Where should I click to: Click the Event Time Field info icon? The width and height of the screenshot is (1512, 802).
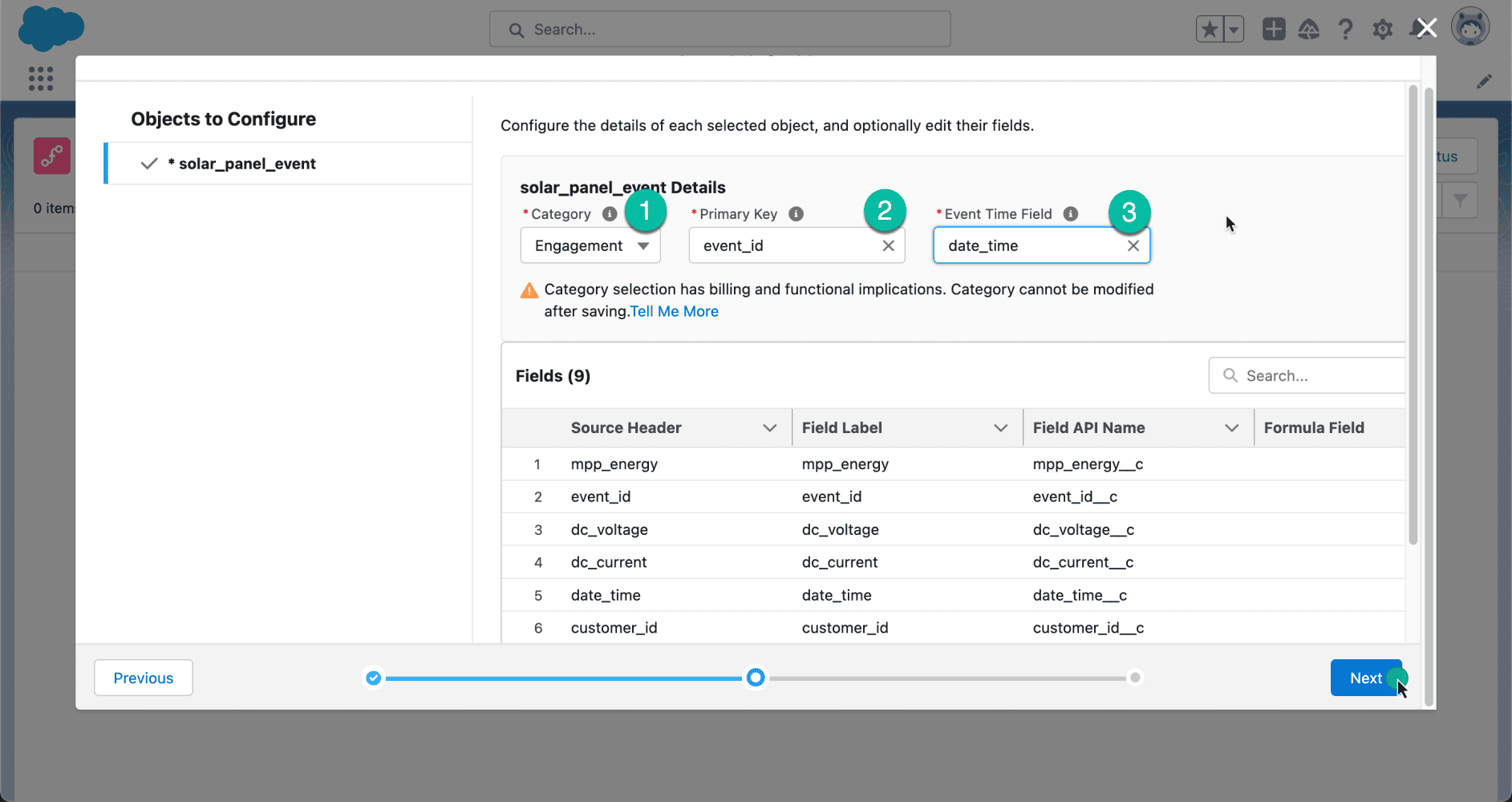[1070, 214]
